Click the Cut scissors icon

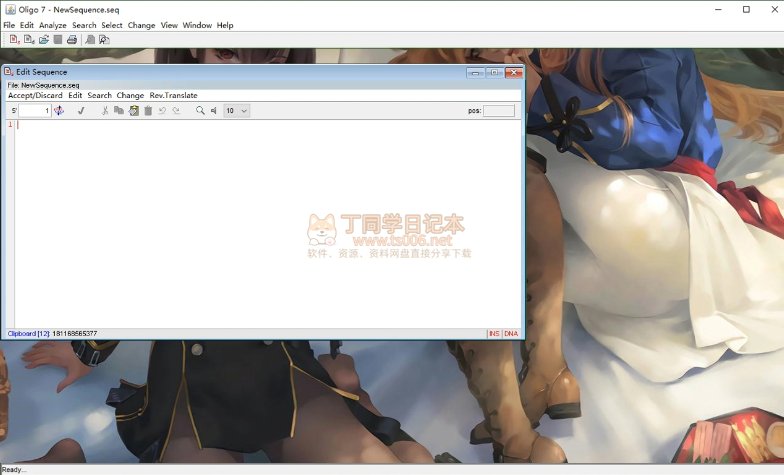click(104, 110)
